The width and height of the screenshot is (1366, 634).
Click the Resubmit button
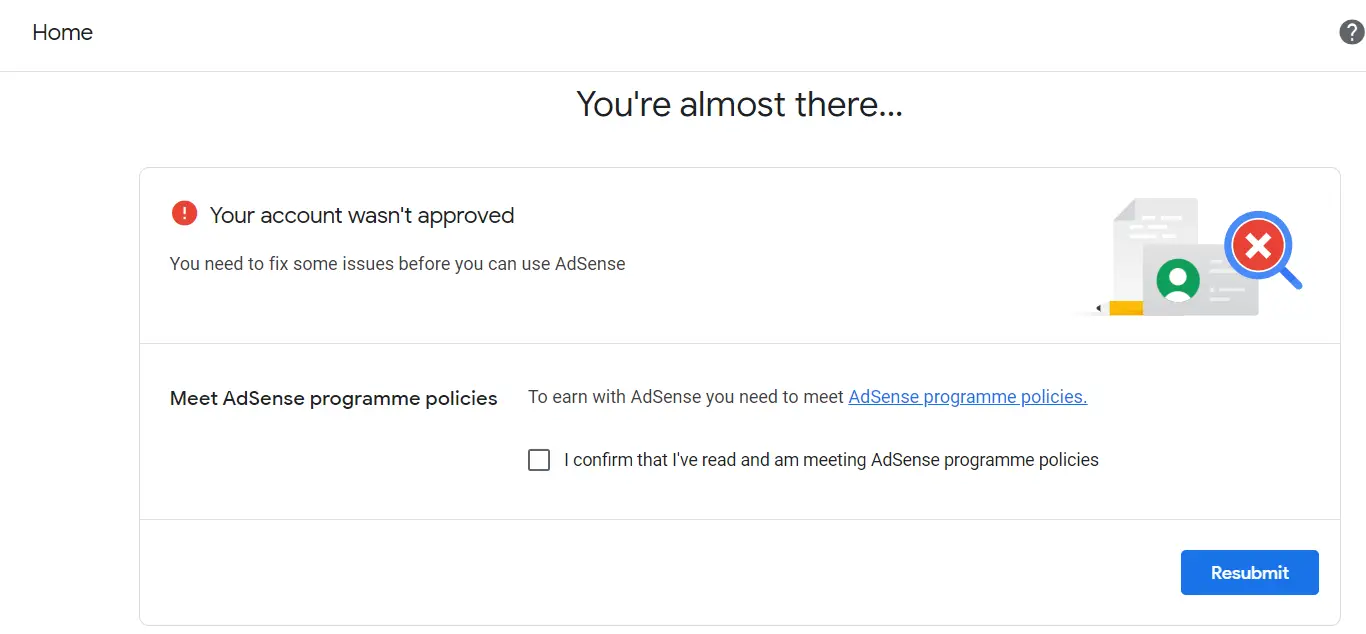pos(1250,572)
